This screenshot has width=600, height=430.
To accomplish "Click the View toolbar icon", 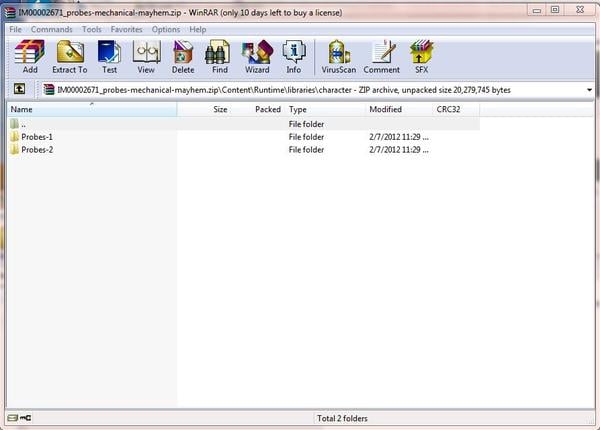I will coord(146,57).
